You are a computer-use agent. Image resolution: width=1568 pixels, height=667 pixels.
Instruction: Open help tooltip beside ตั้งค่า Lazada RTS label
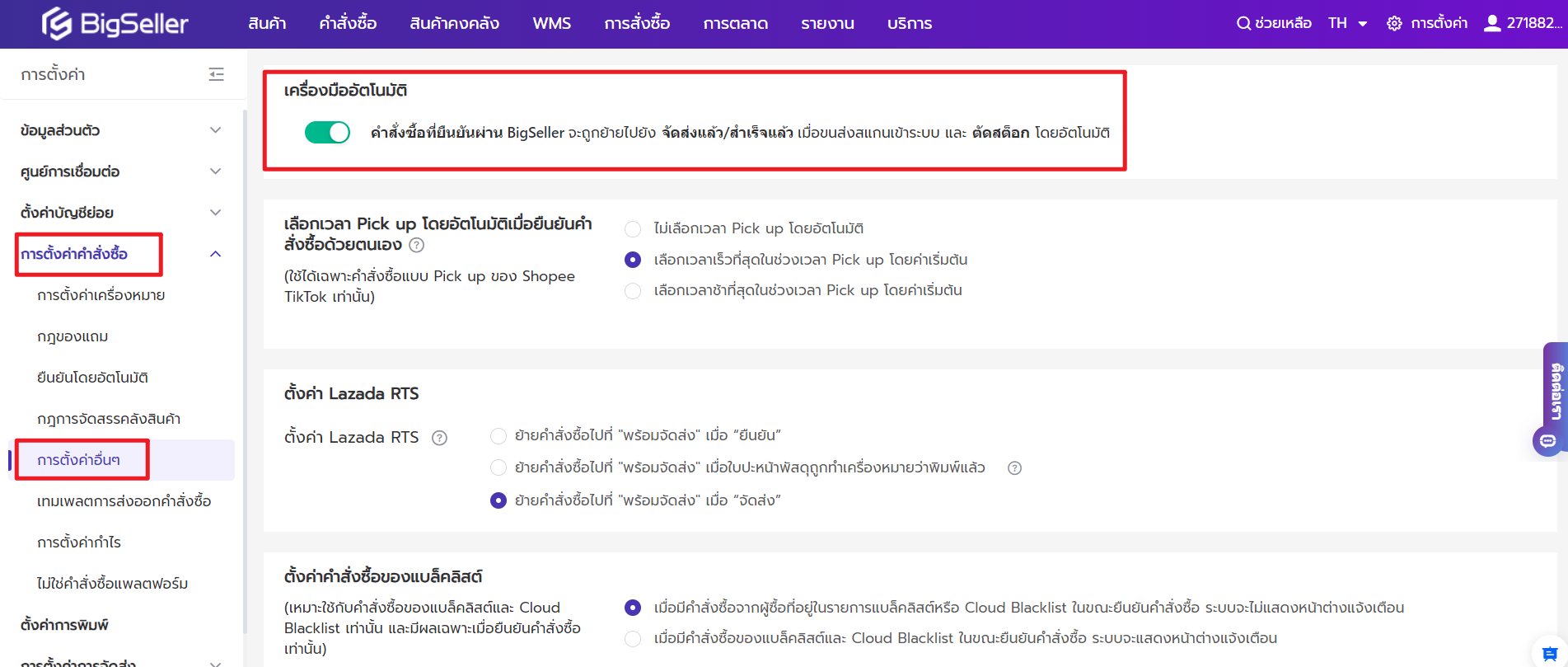(440, 438)
